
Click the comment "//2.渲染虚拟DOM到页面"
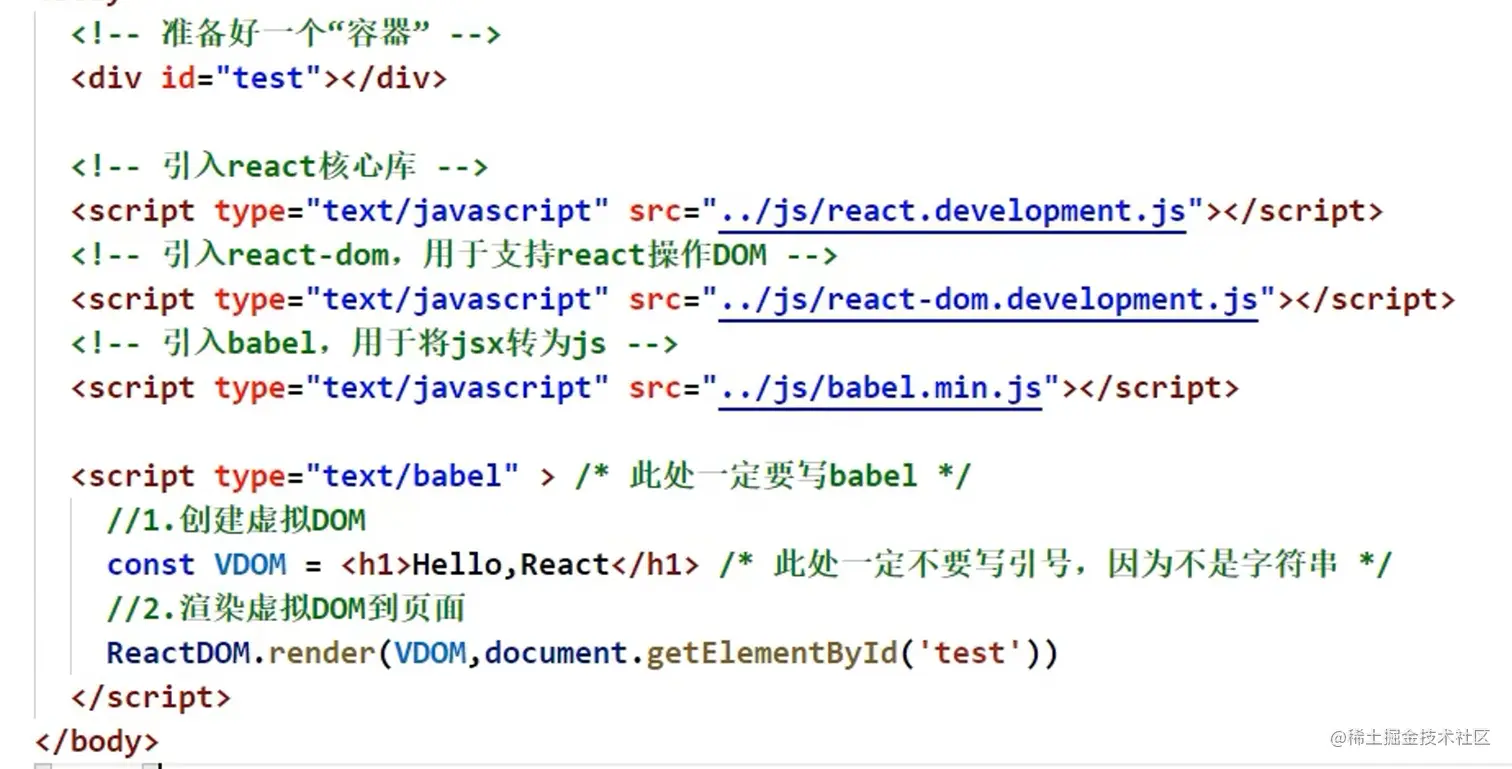[x=286, y=608]
